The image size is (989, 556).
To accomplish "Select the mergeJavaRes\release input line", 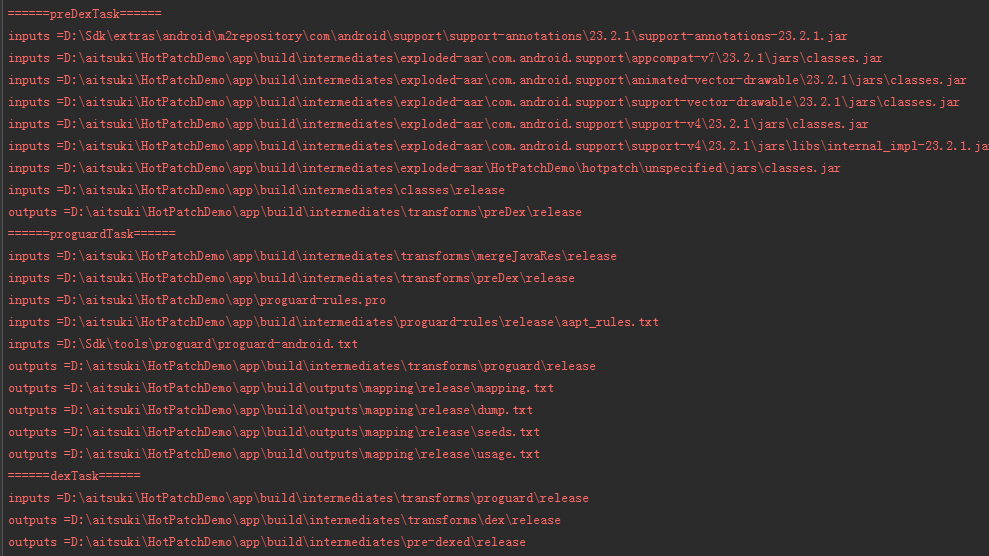I will point(312,256).
